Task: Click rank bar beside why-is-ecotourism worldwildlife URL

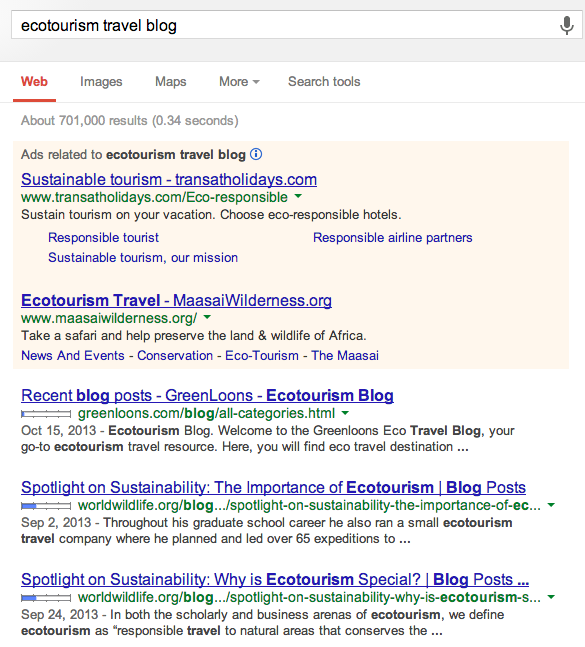Action: click(46, 597)
